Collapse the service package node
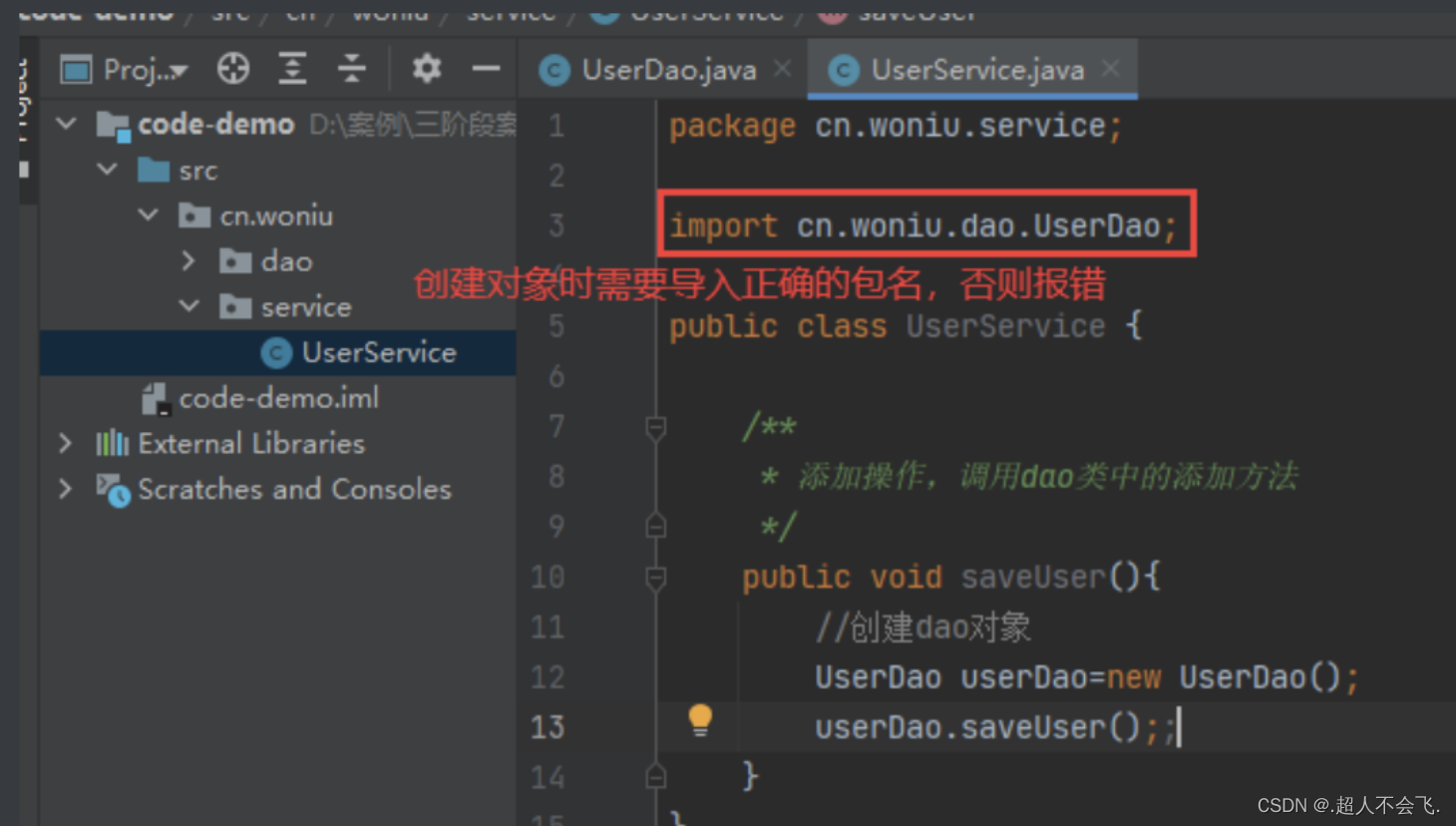 tap(188, 306)
